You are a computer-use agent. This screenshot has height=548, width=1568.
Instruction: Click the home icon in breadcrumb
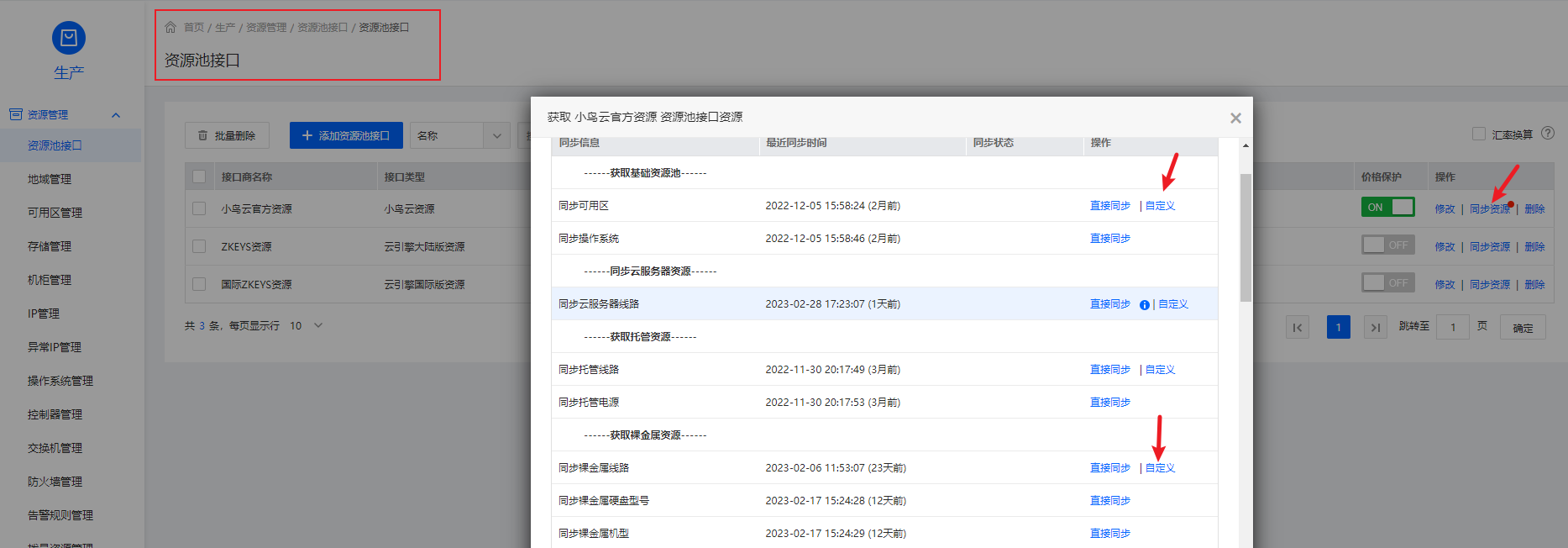(170, 27)
